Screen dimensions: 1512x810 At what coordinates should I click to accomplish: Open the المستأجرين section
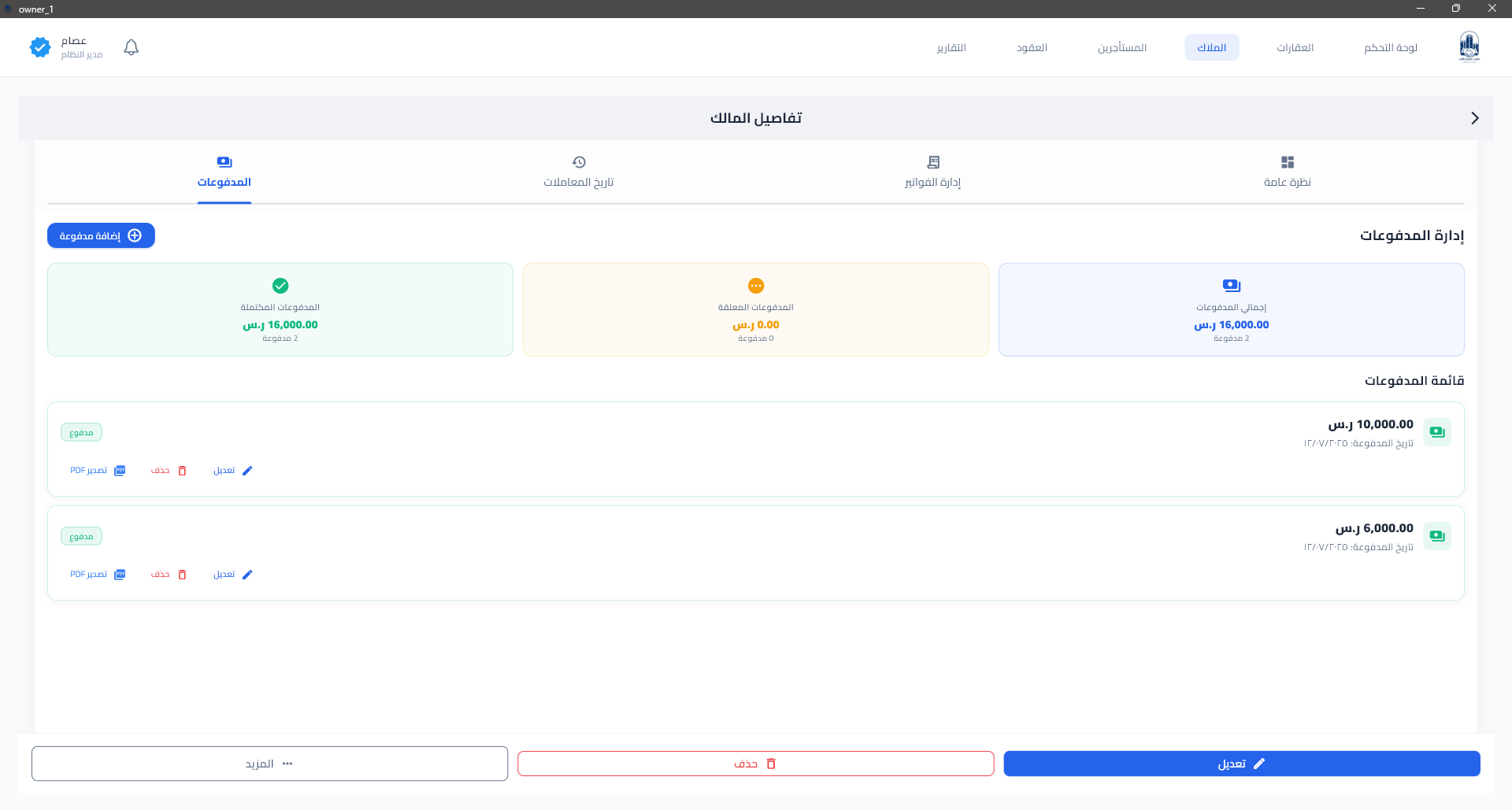click(x=1122, y=47)
